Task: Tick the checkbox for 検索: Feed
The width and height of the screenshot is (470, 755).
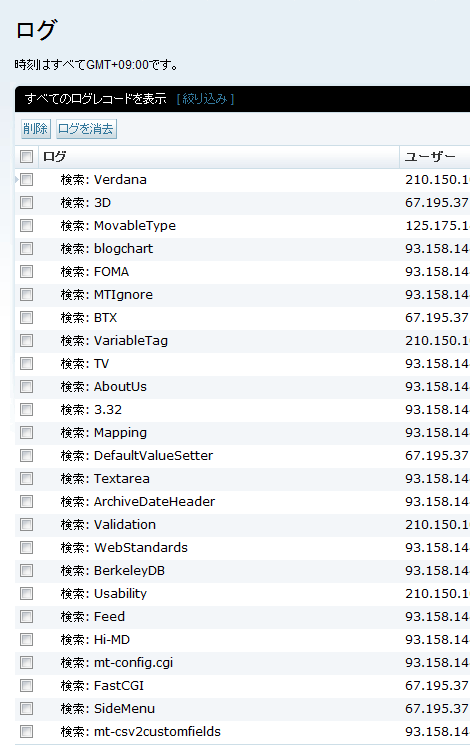Action: tap(26, 617)
